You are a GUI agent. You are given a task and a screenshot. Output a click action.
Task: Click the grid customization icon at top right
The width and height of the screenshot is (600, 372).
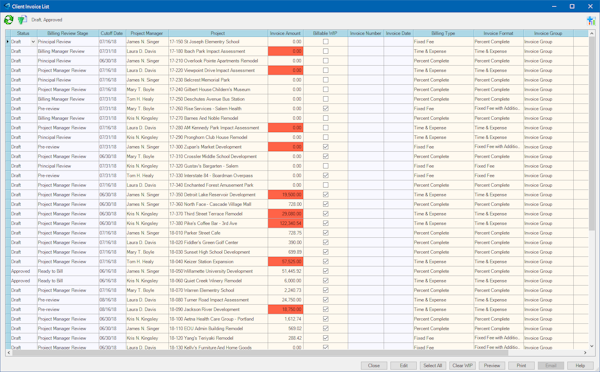tap(591, 21)
